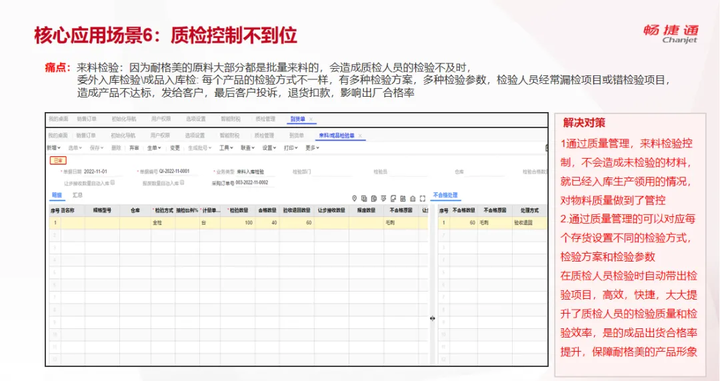Viewport: 720px width, 381px height.
Task: Open the 打印 dropdown menu
Action: (x=291, y=148)
